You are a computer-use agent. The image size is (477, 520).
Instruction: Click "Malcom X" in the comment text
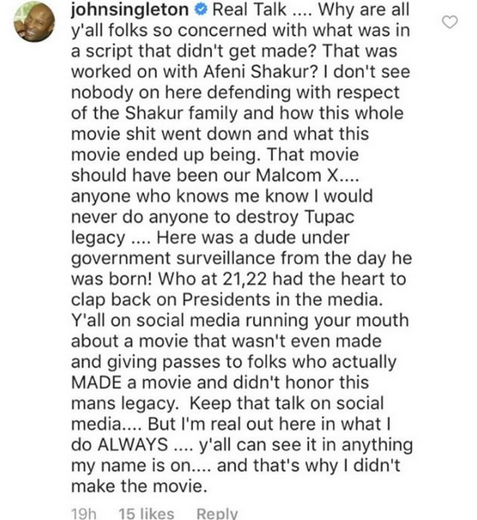tap(297, 175)
